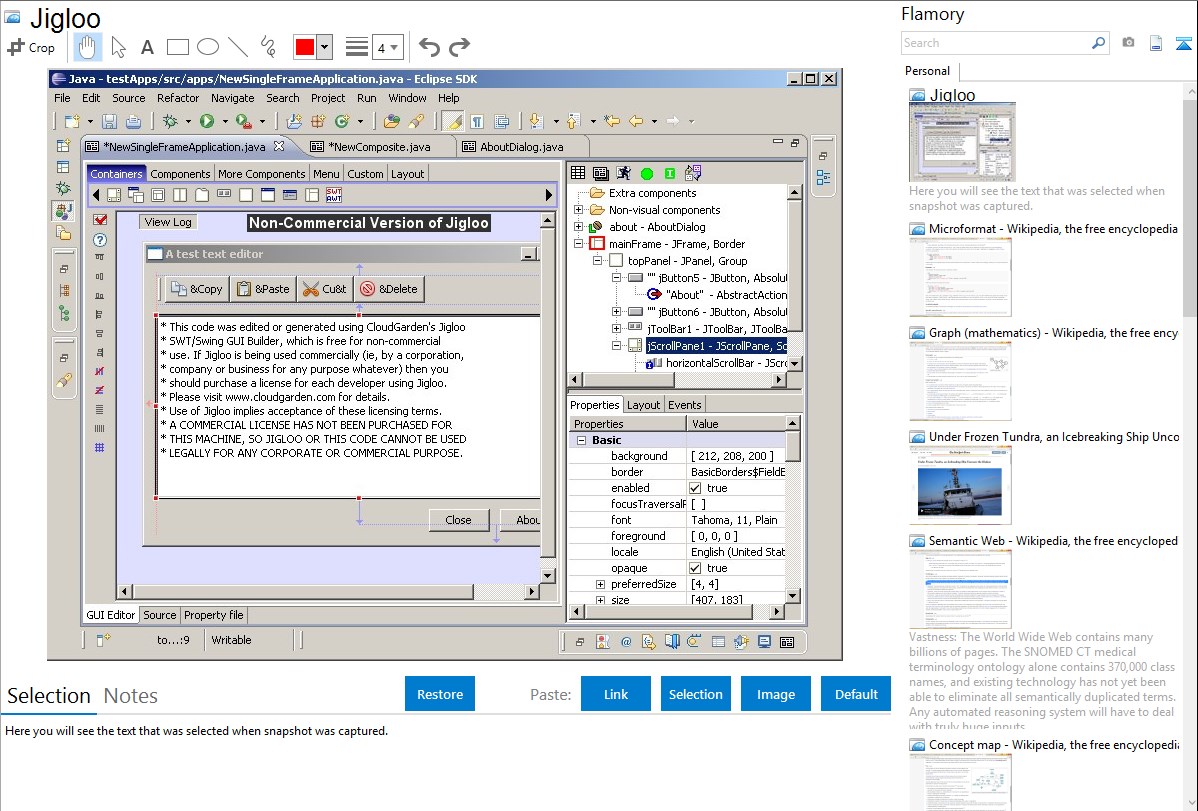Click the running man icon above outline

click(x=623, y=174)
